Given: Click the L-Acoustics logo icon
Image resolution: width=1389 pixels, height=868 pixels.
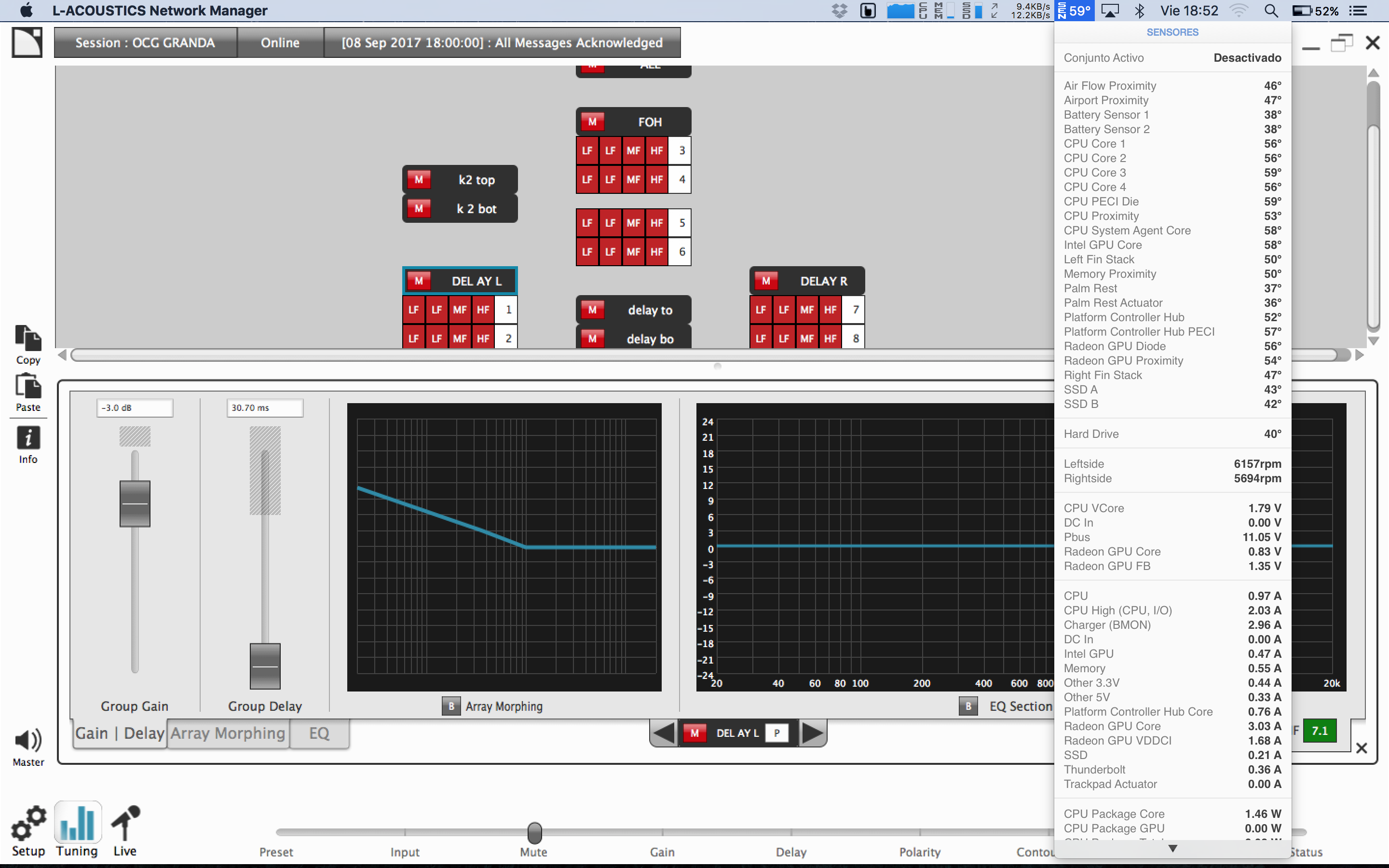Looking at the screenshot, I should tap(27, 42).
